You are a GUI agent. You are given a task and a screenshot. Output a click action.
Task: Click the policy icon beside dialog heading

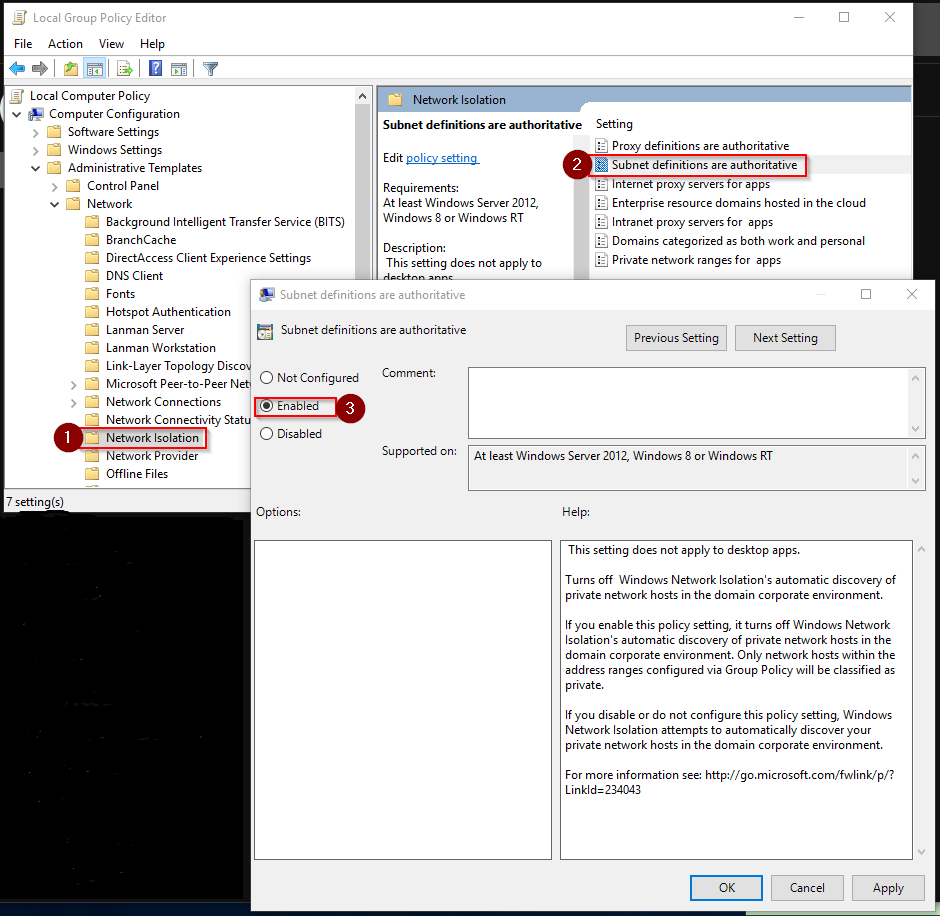pos(265,332)
